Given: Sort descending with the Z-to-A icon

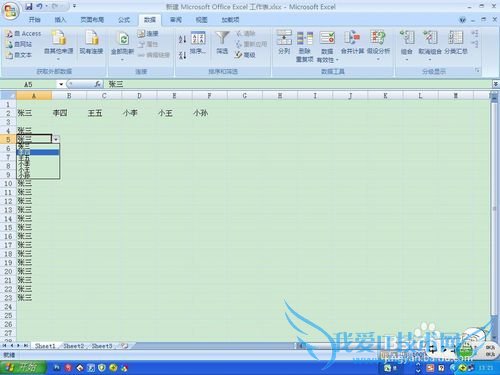Looking at the screenshot, I should point(182,55).
